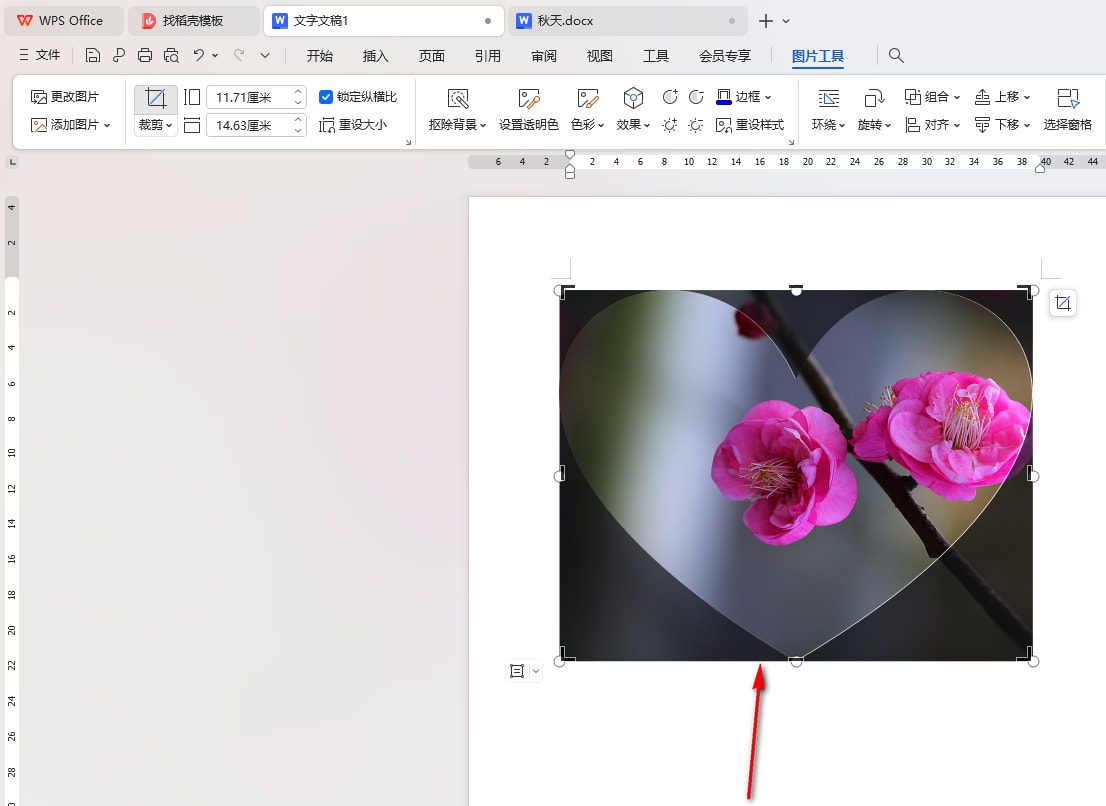Select the 文字文稿1 document tab
This screenshot has width=1106, height=806.
click(384, 20)
